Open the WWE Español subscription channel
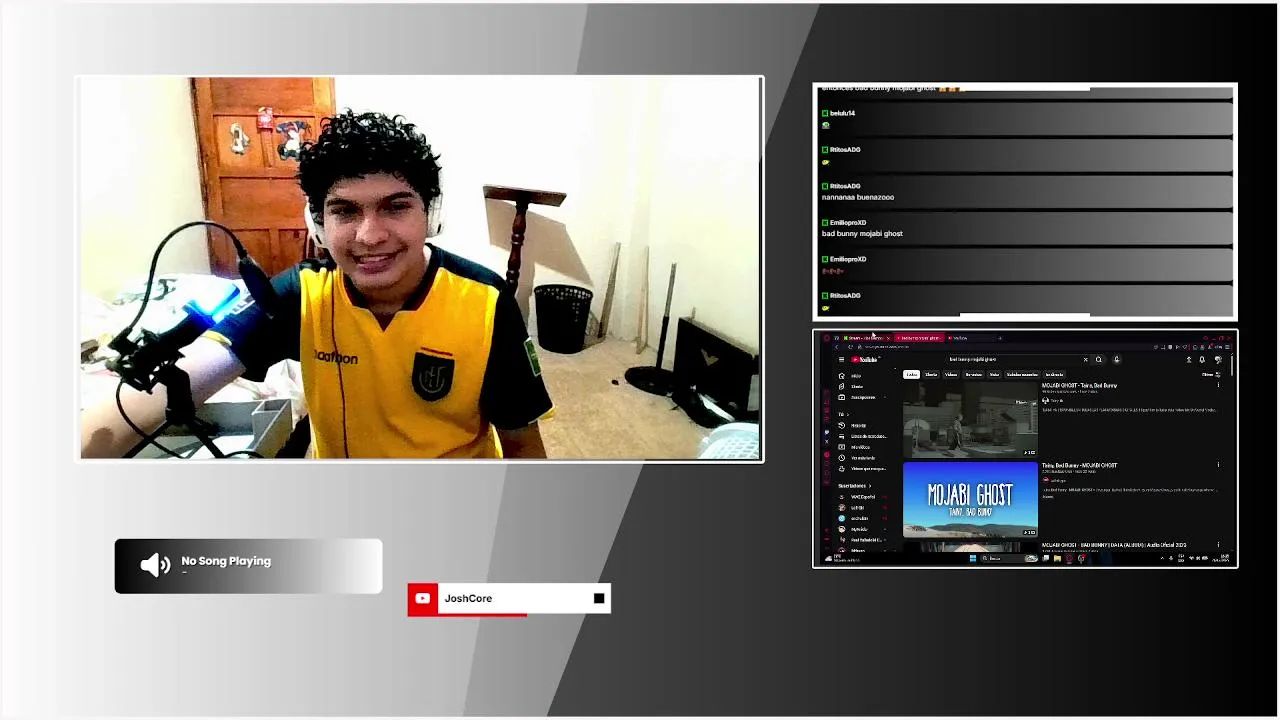The width and height of the screenshot is (1280, 720). (x=862, y=497)
